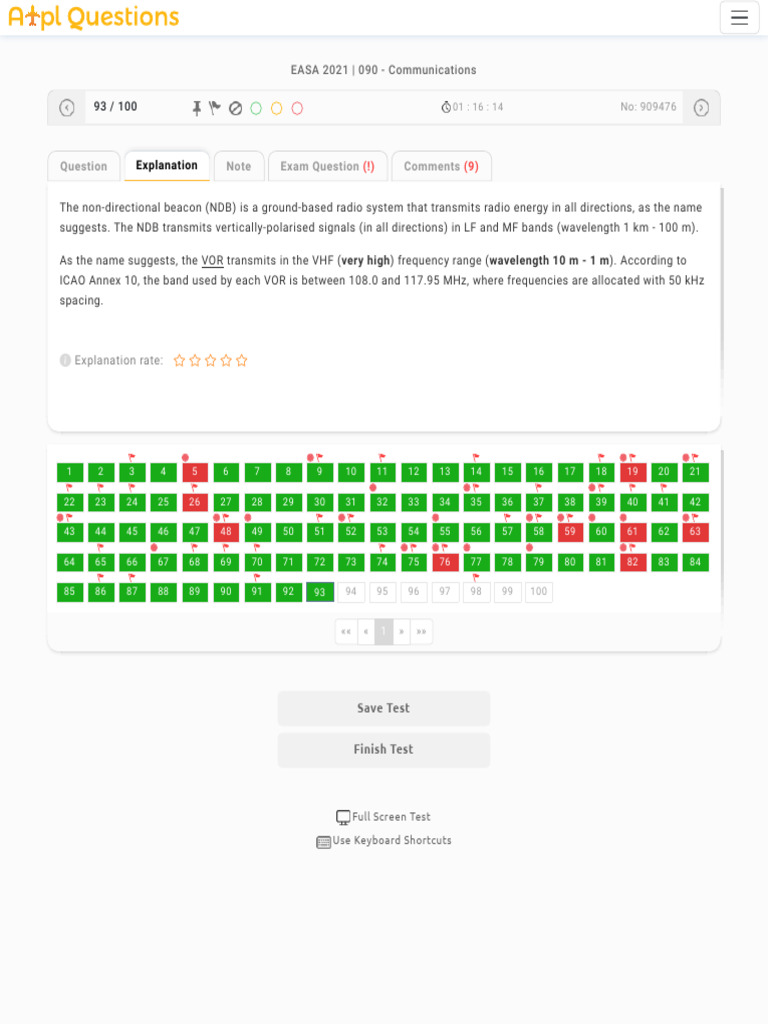Viewport: 768px width, 1024px height.
Task: Flag this question with flag icon
Action: tap(215, 108)
